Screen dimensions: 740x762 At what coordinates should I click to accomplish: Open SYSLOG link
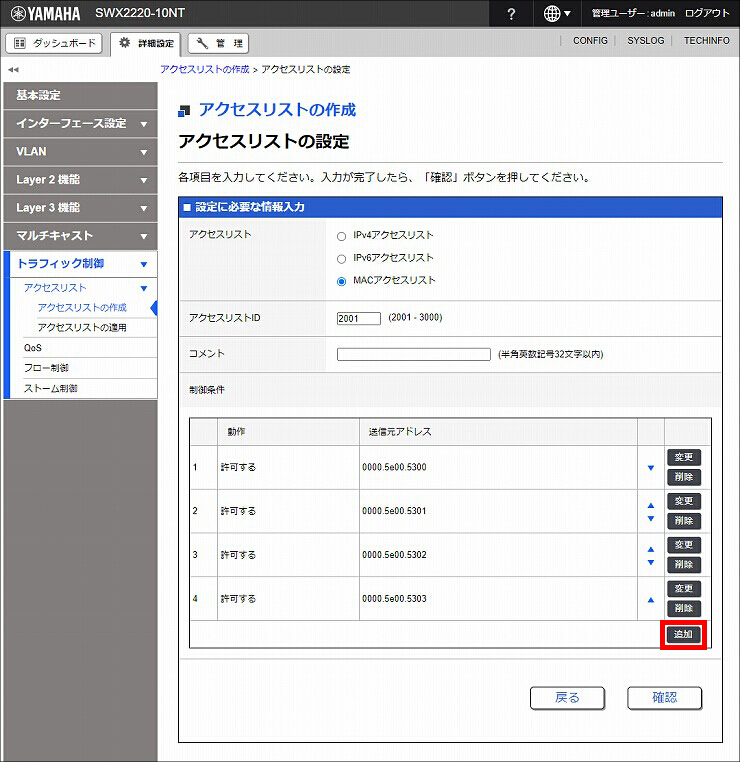point(645,41)
